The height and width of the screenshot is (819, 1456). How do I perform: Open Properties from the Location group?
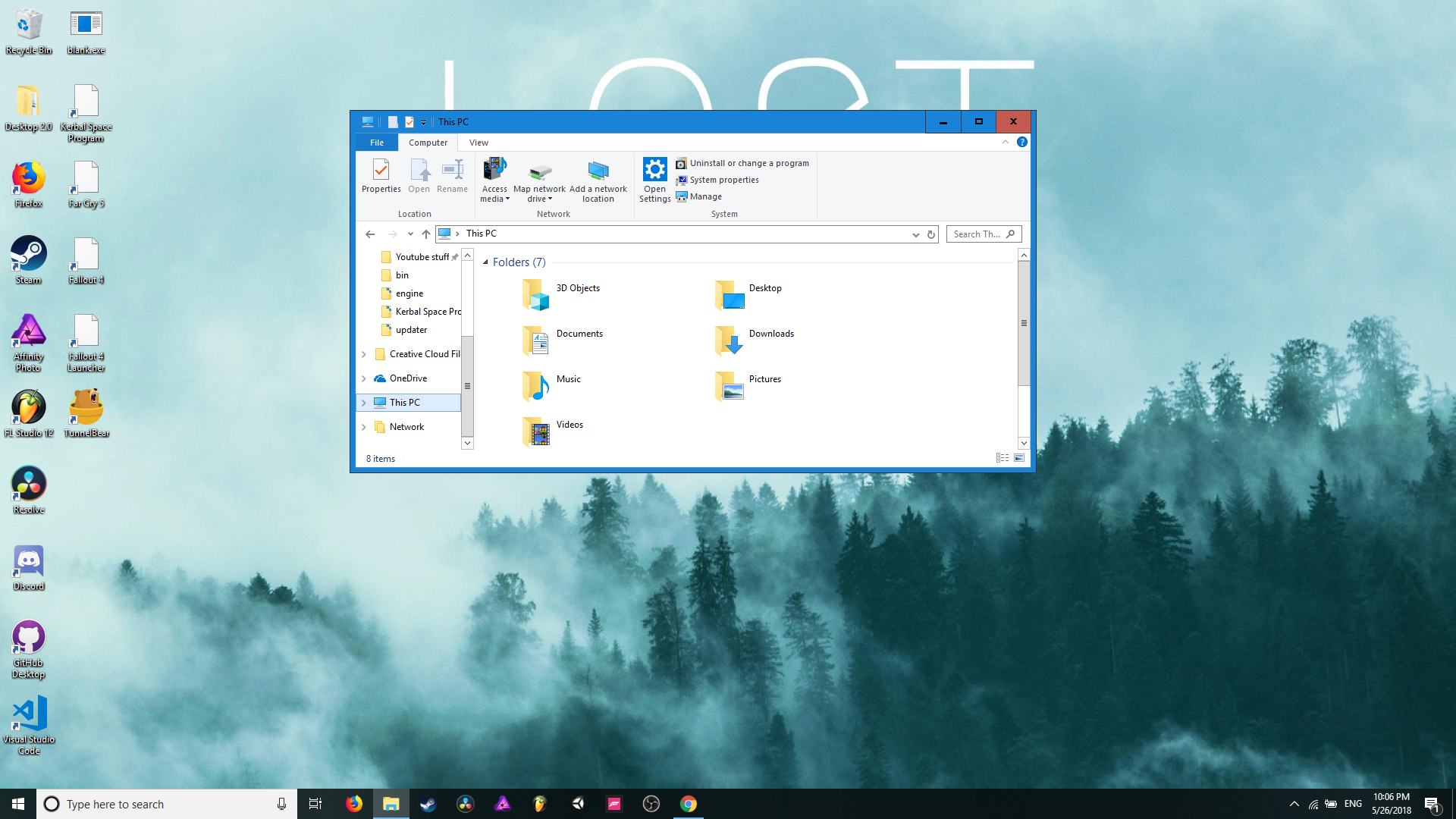[381, 176]
